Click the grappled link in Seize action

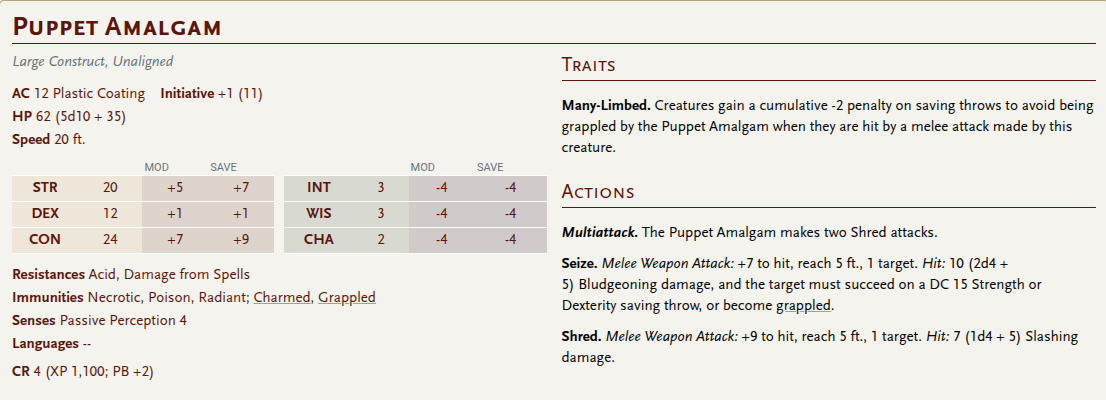[803, 305]
